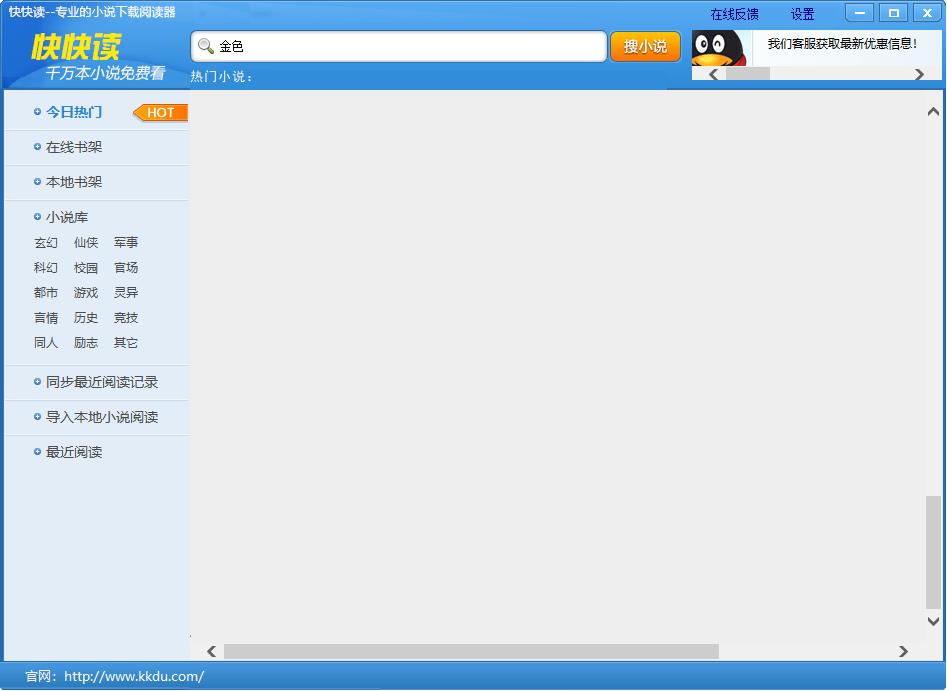Select the 玄幻 genre
Screen dimensions: 947x691
click(x=46, y=243)
